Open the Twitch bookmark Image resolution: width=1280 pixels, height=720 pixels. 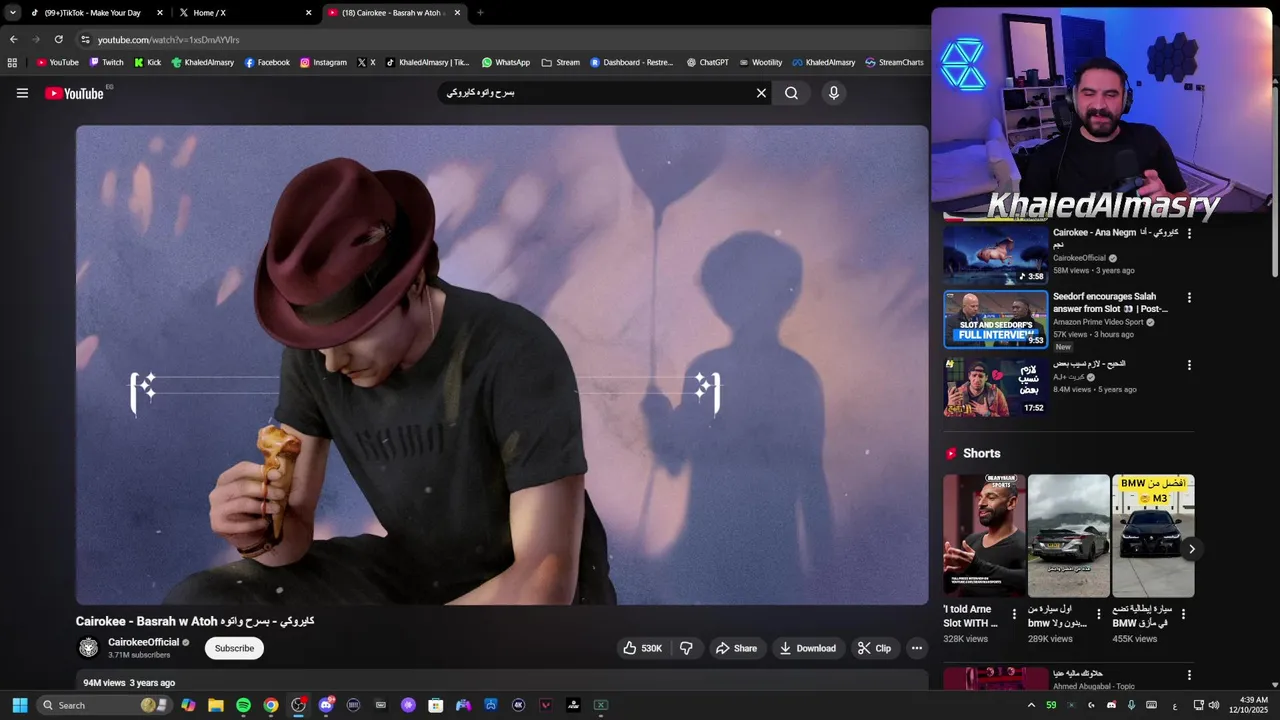coord(106,62)
